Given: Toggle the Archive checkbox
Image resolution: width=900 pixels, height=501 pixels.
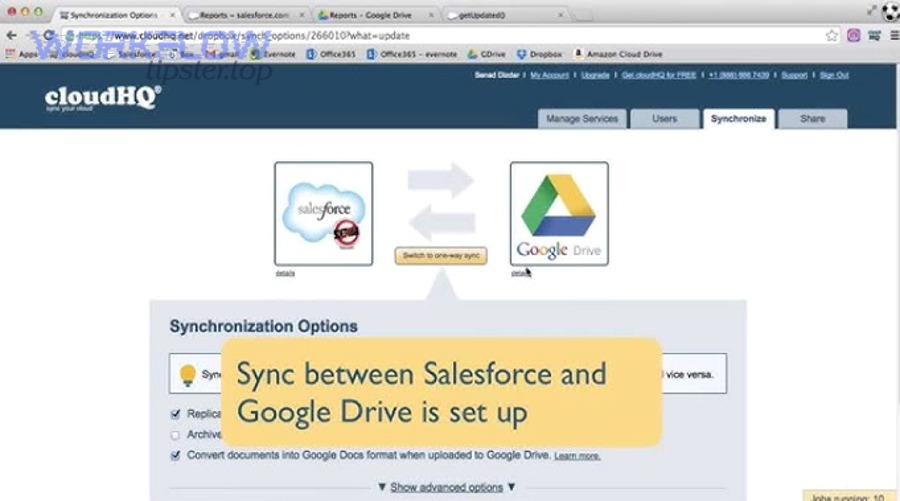Looking at the screenshot, I should tap(175, 435).
